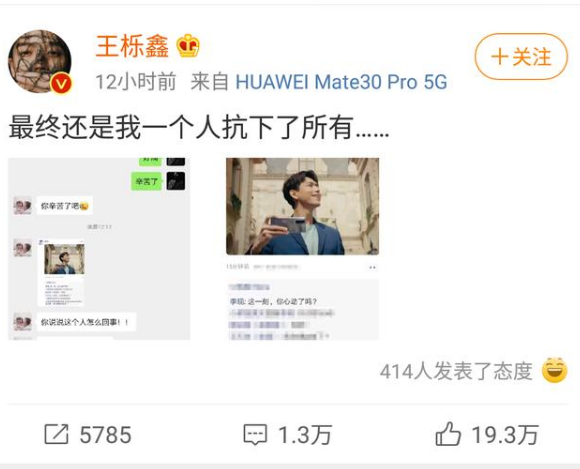This screenshot has height=469, width=580.
Task: Tap the green 辛苦了 chat bubble in screenshot
Action: (146, 181)
